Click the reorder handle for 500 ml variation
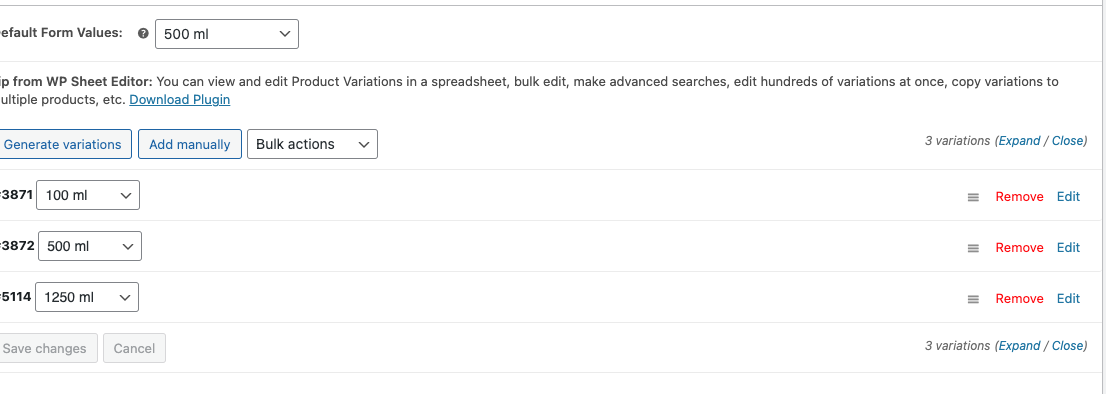 [973, 248]
